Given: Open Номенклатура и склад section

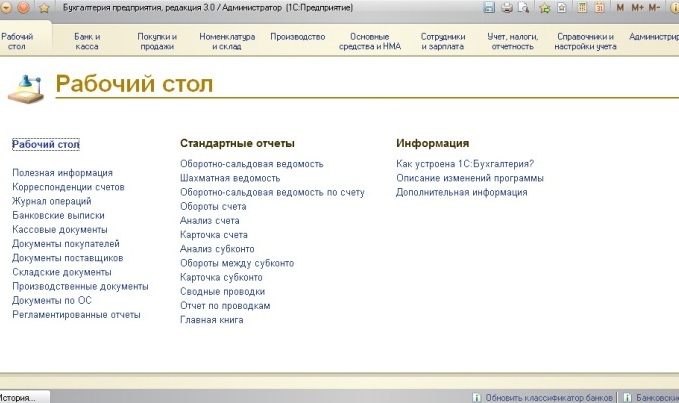Looking at the screenshot, I should tap(227, 42).
